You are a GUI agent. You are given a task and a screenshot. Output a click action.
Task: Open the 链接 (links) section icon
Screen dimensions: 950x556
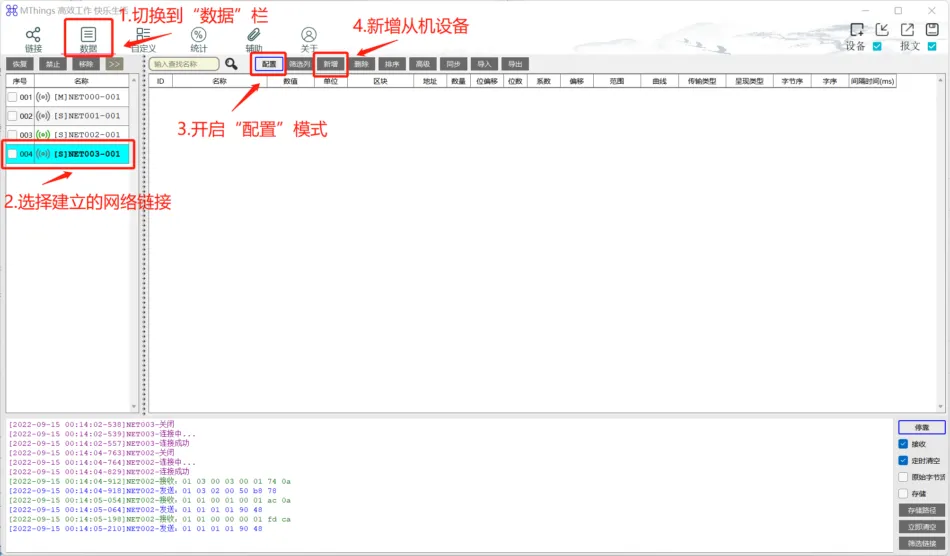(x=33, y=35)
